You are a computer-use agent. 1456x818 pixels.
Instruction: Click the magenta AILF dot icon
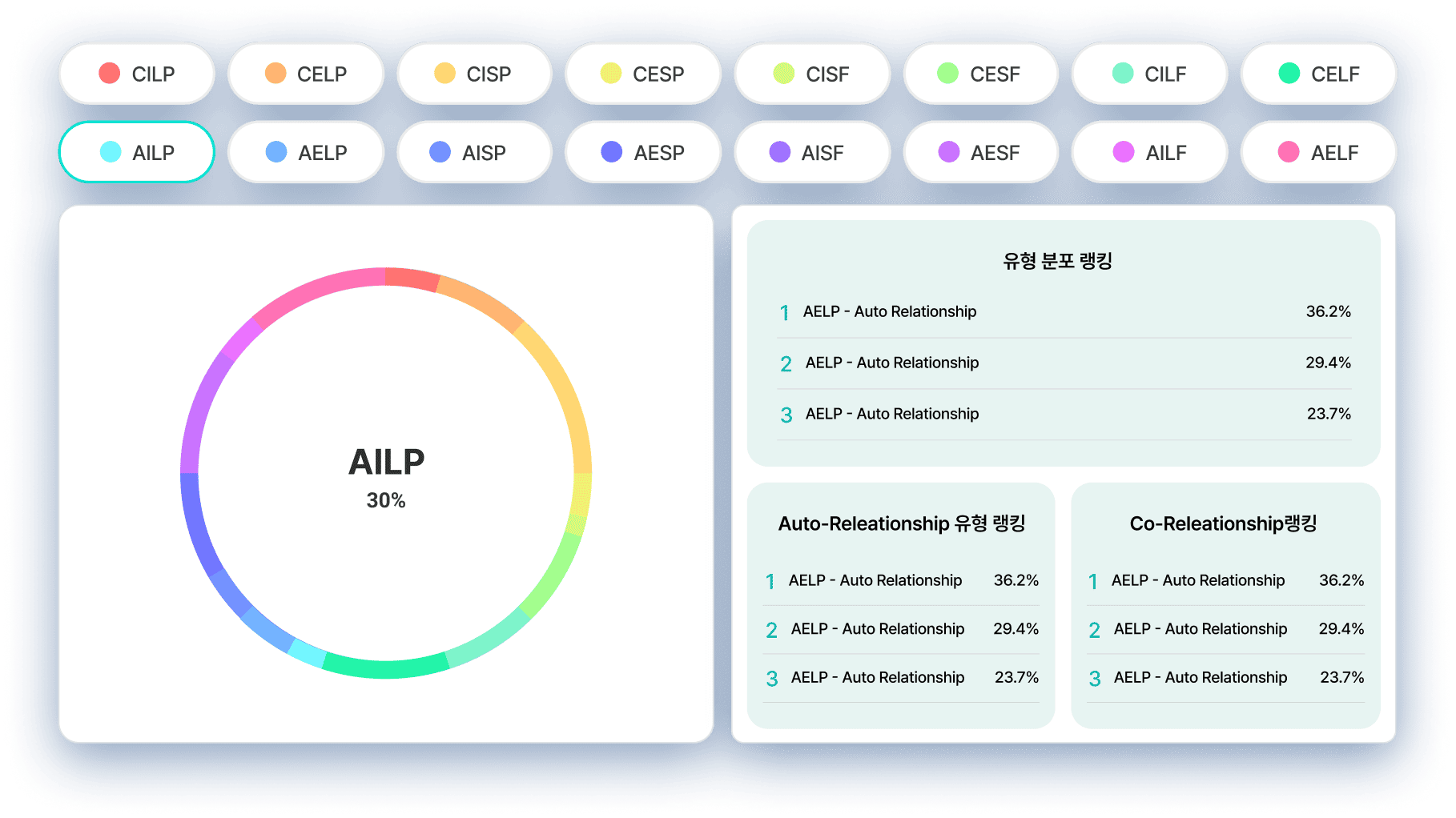pyautogui.click(x=1124, y=152)
